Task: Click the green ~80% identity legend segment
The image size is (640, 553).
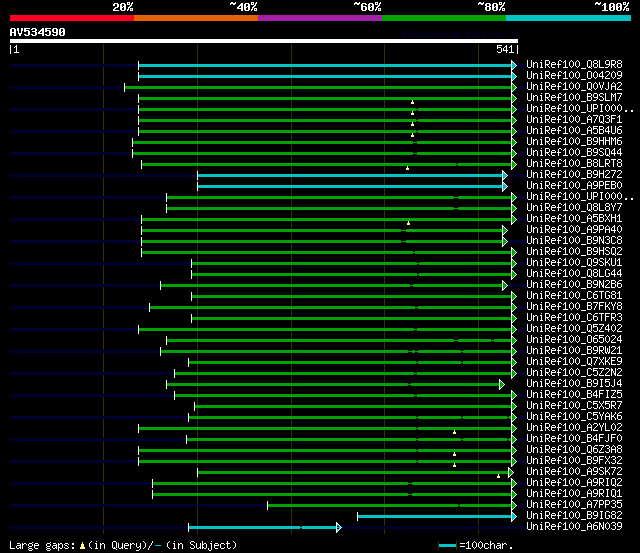Action: coord(444,18)
